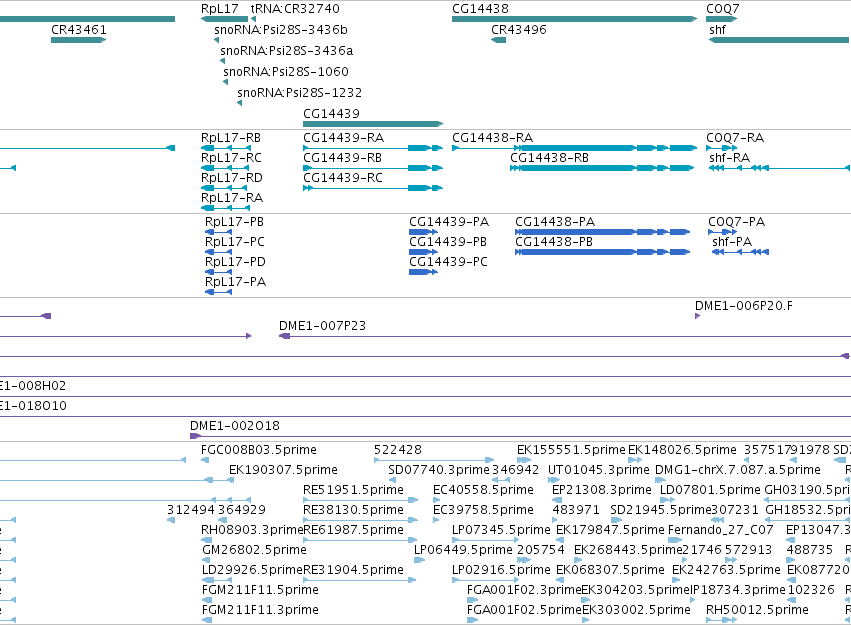This screenshot has width=851, height=625.
Task: Click the CG14438 gene bar
Action: click(x=574, y=19)
